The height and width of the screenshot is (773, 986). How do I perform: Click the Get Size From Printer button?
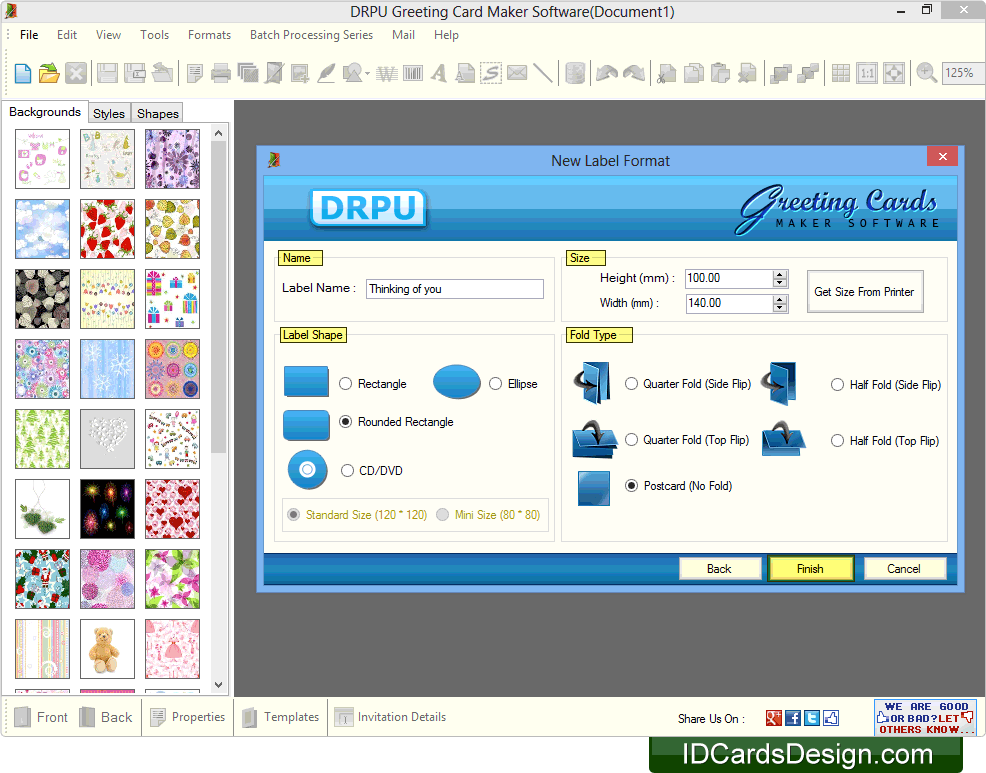coord(864,291)
